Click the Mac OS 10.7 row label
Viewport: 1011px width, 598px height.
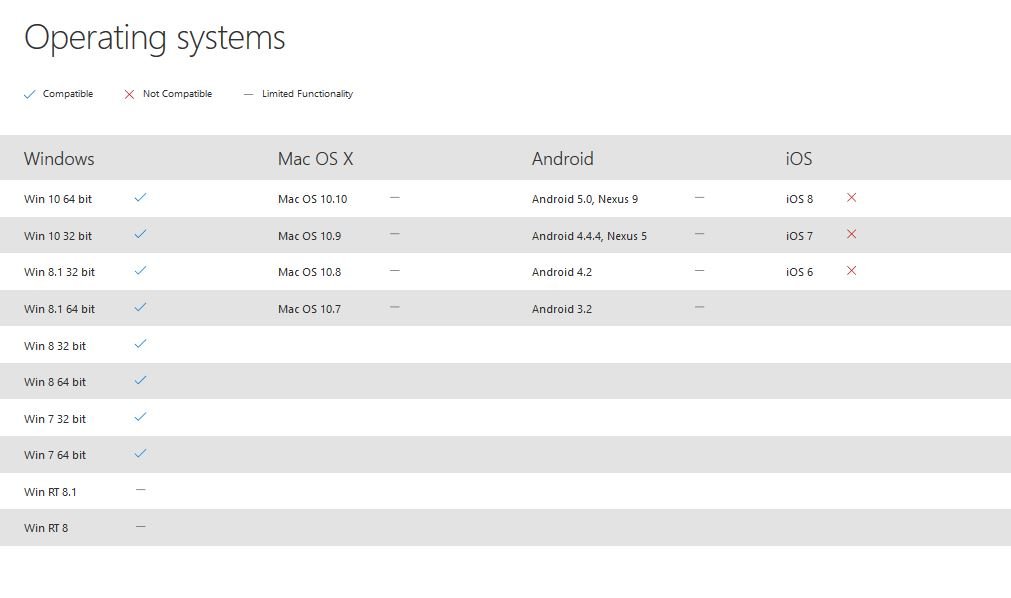pos(309,309)
